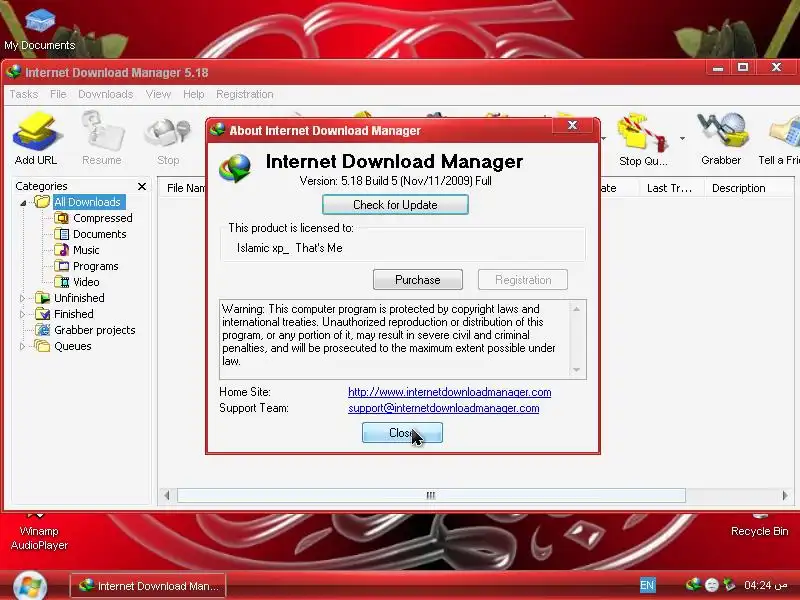Open the File menu

tap(58, 94)
